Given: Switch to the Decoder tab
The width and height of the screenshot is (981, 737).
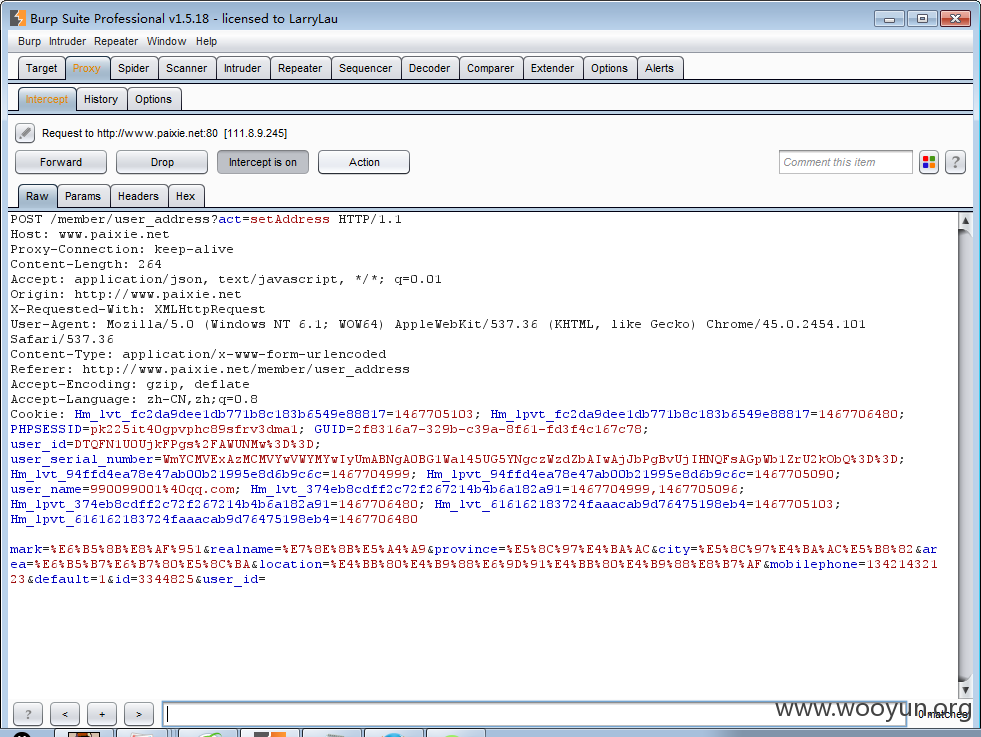Looking at the screenshot, I should (429, 68).
